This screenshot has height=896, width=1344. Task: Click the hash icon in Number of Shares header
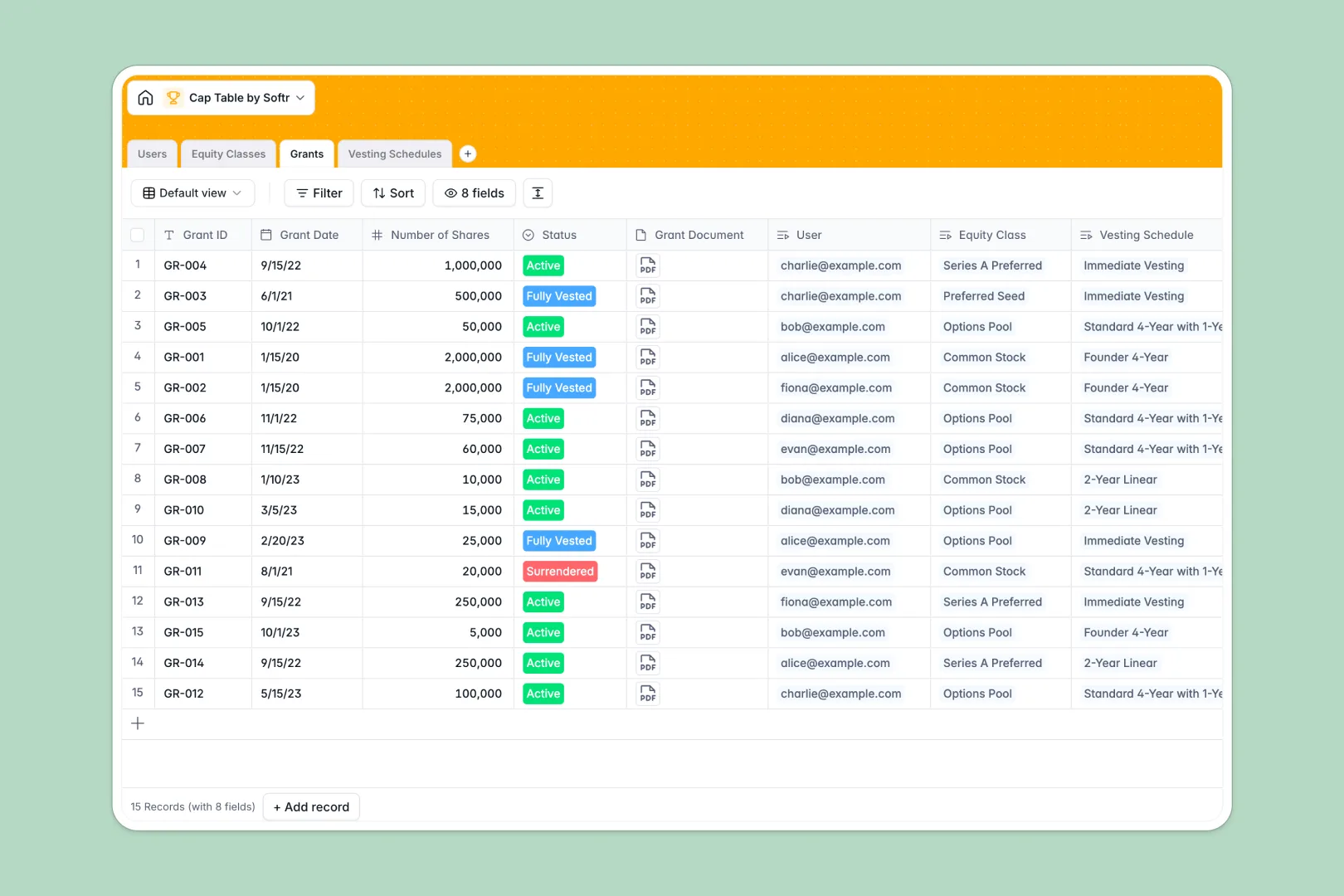[377, 235]
